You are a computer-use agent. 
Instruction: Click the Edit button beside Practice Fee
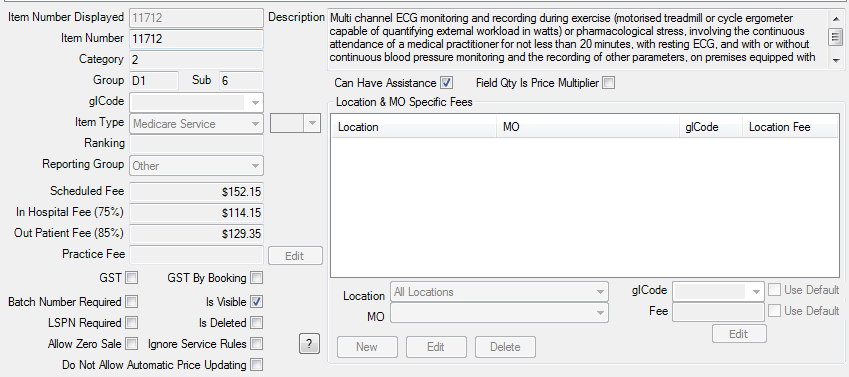295,256
